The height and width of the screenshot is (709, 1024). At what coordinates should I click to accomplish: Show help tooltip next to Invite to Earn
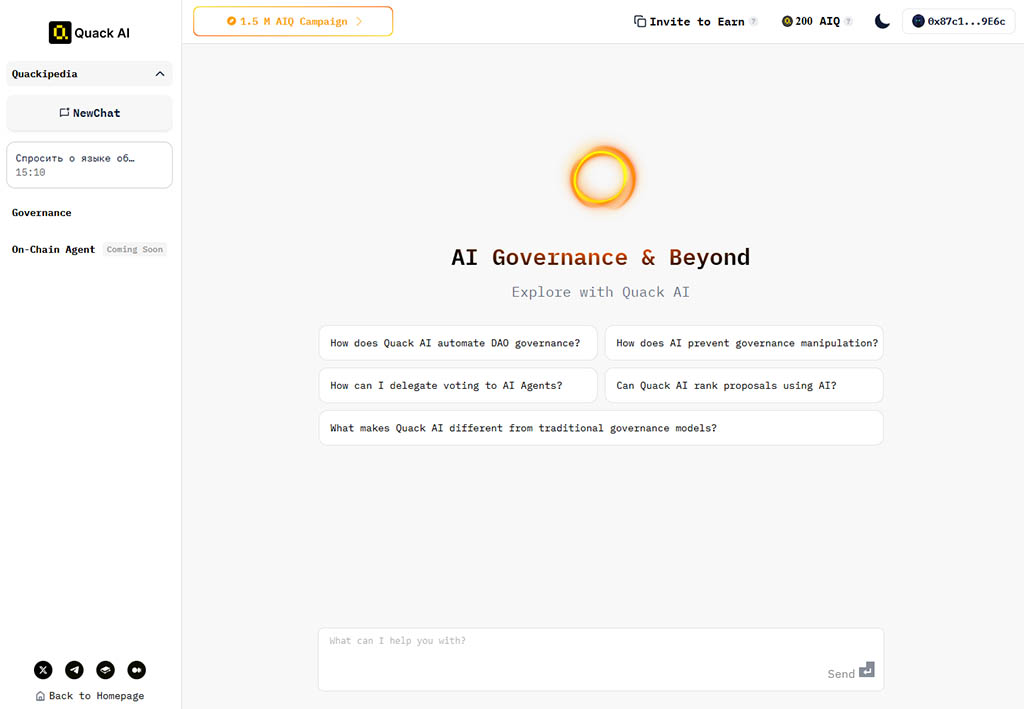[x=754, y=22]
